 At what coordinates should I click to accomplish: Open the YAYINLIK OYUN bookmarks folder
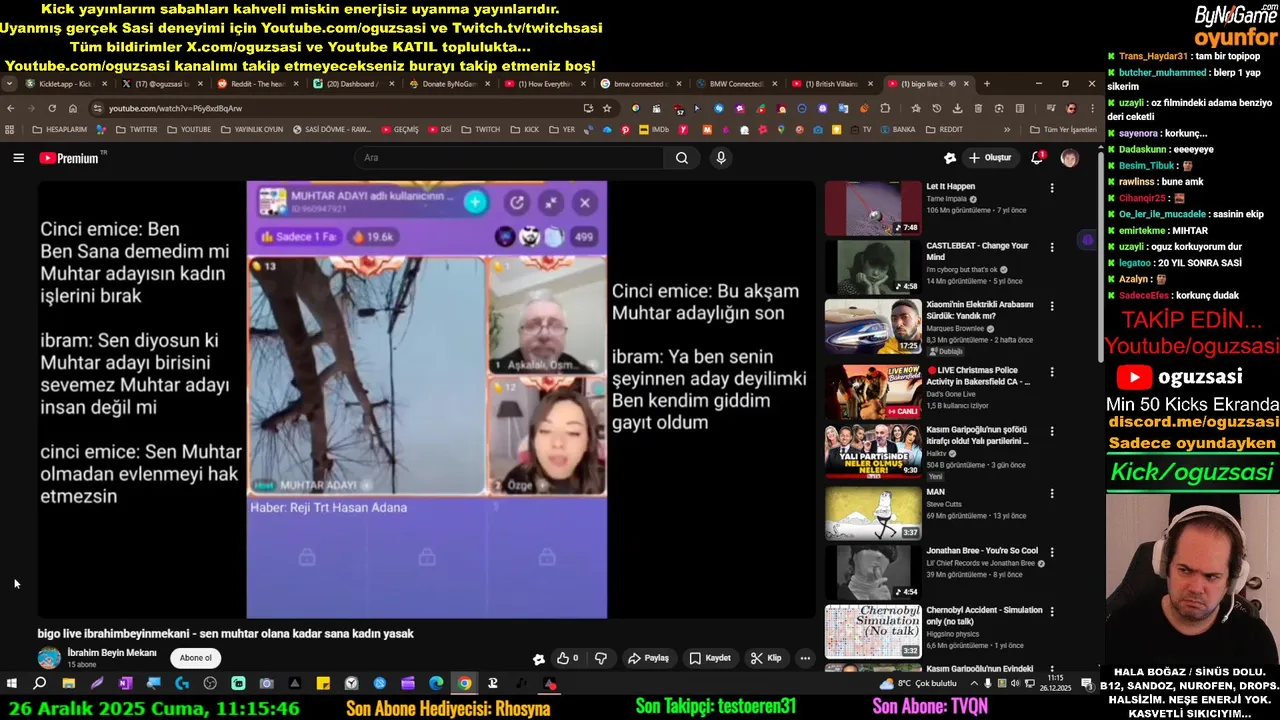click(252, 129)
